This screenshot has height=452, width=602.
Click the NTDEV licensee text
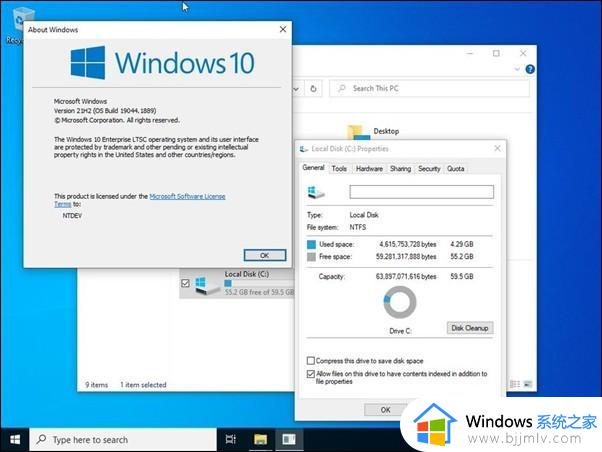click(x=72, y=216)
